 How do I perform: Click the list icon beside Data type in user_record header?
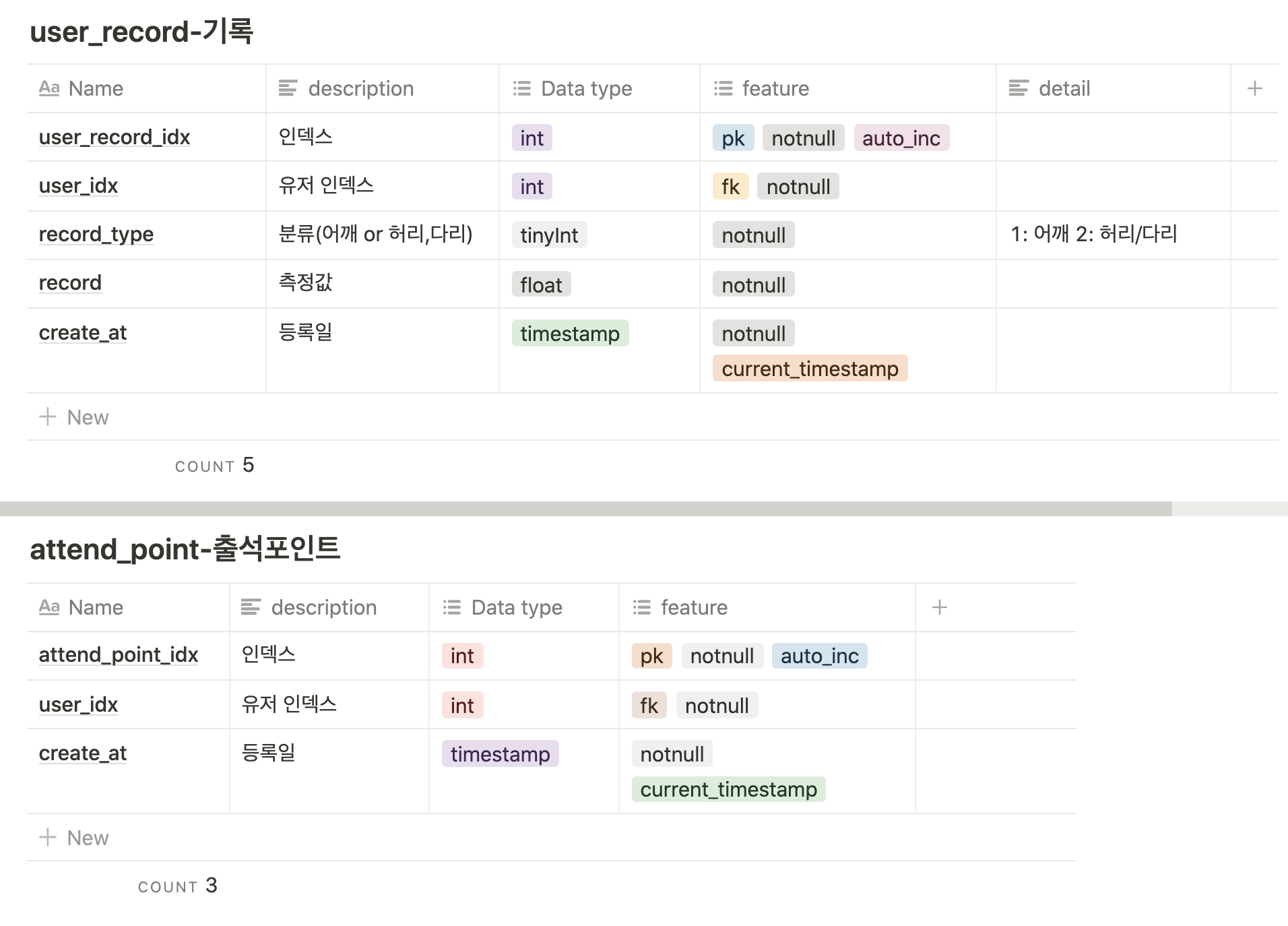521,88
